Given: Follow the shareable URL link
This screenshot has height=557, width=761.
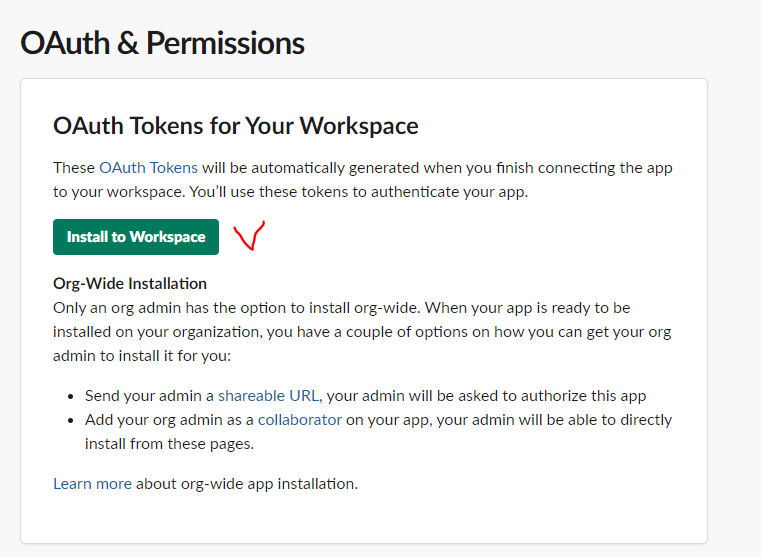Looking at the screenshot, I should pos(268,395).
